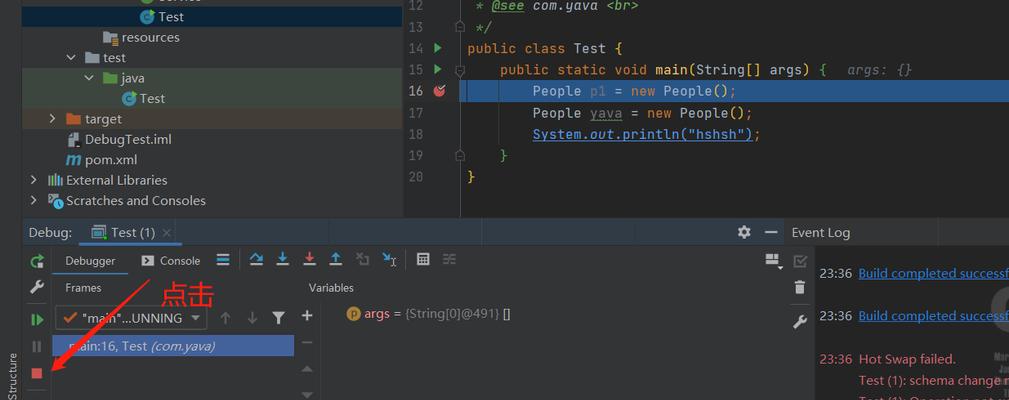Click Run to Cursor icon
Image resolution: width=1009 pixels, height=400 pixels.
389,259
